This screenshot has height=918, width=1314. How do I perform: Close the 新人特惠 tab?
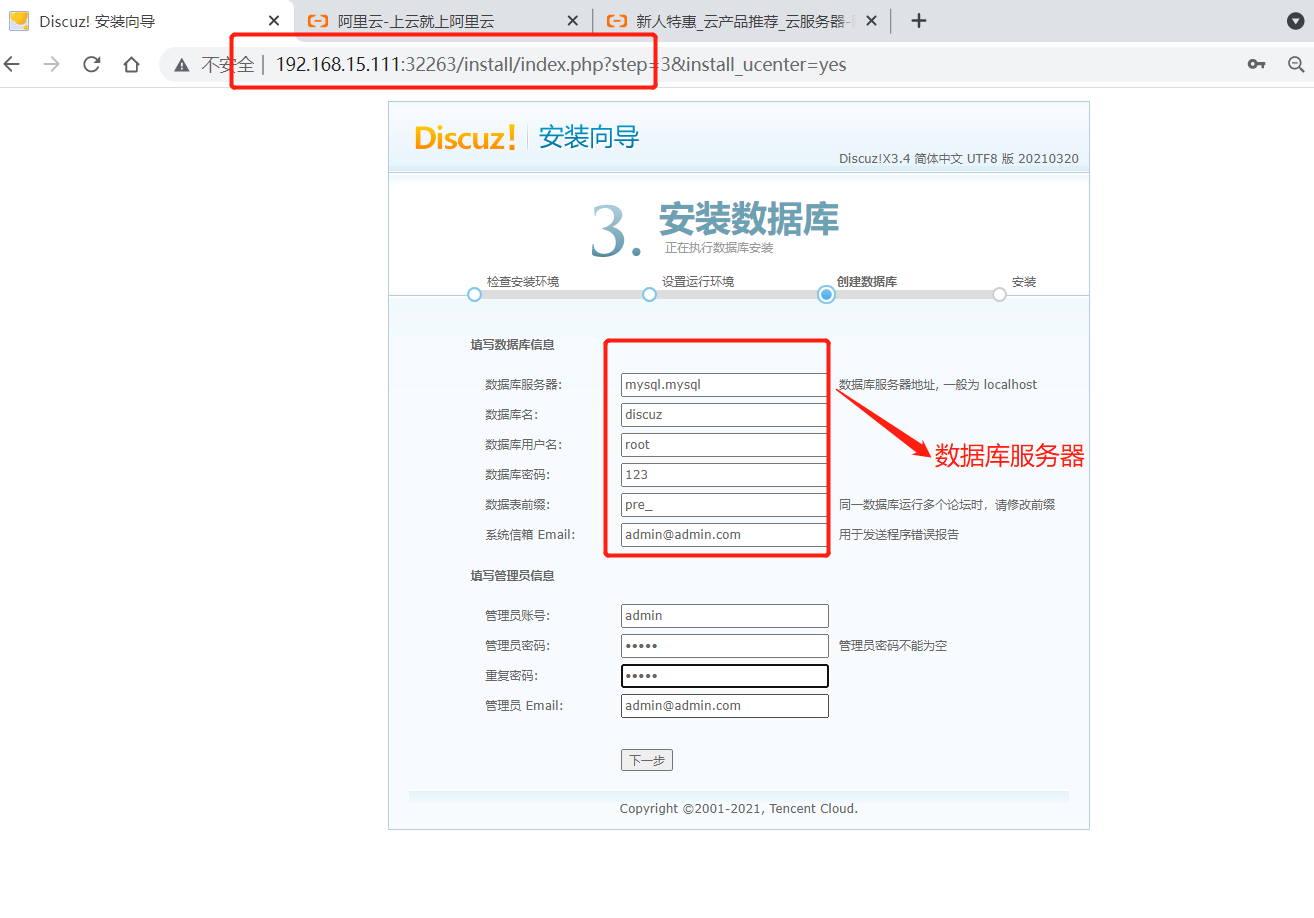[x=871, y=21]
